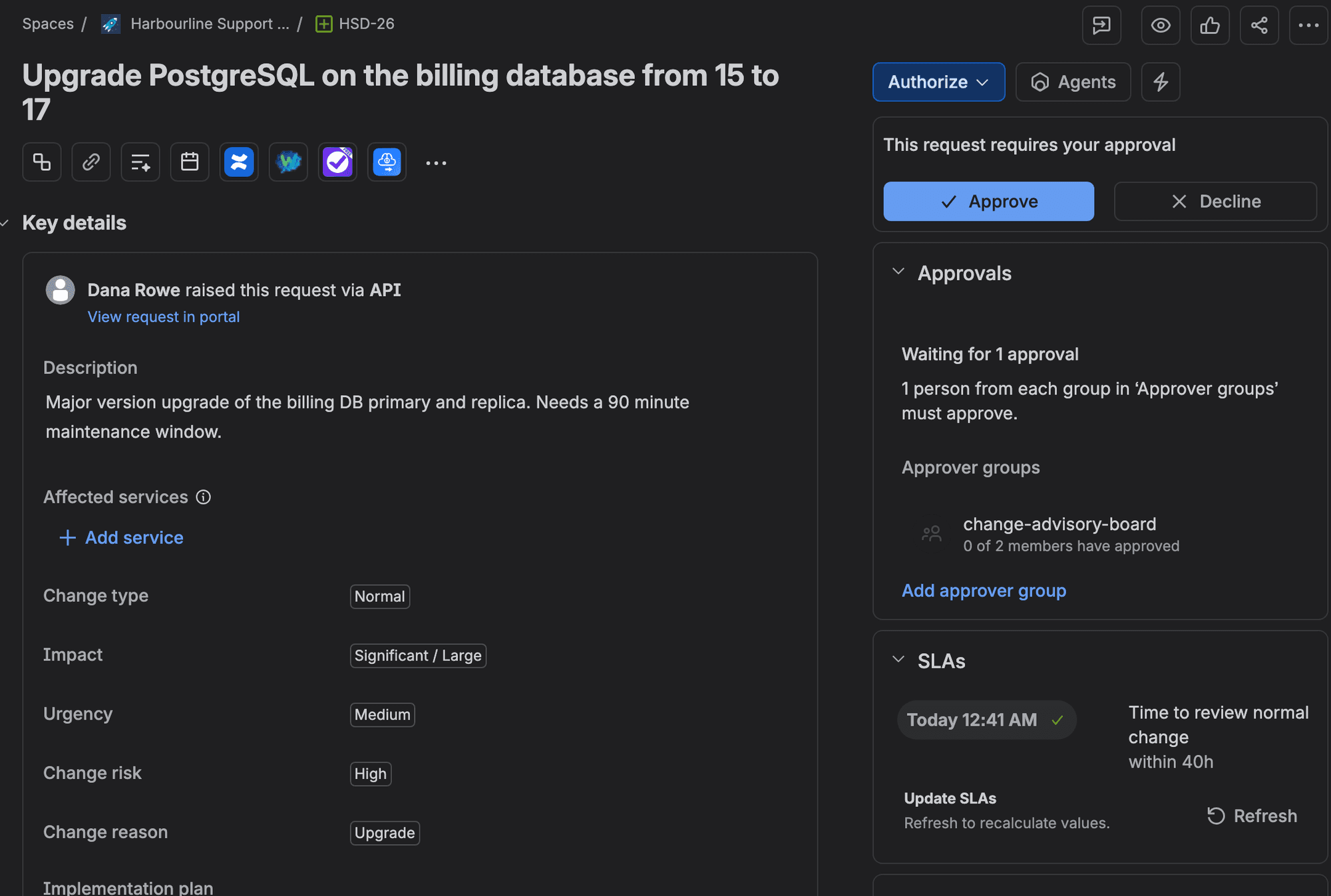Click Add service link
Viewport: 1331px width, 896px height.
(x=121, y=537)
